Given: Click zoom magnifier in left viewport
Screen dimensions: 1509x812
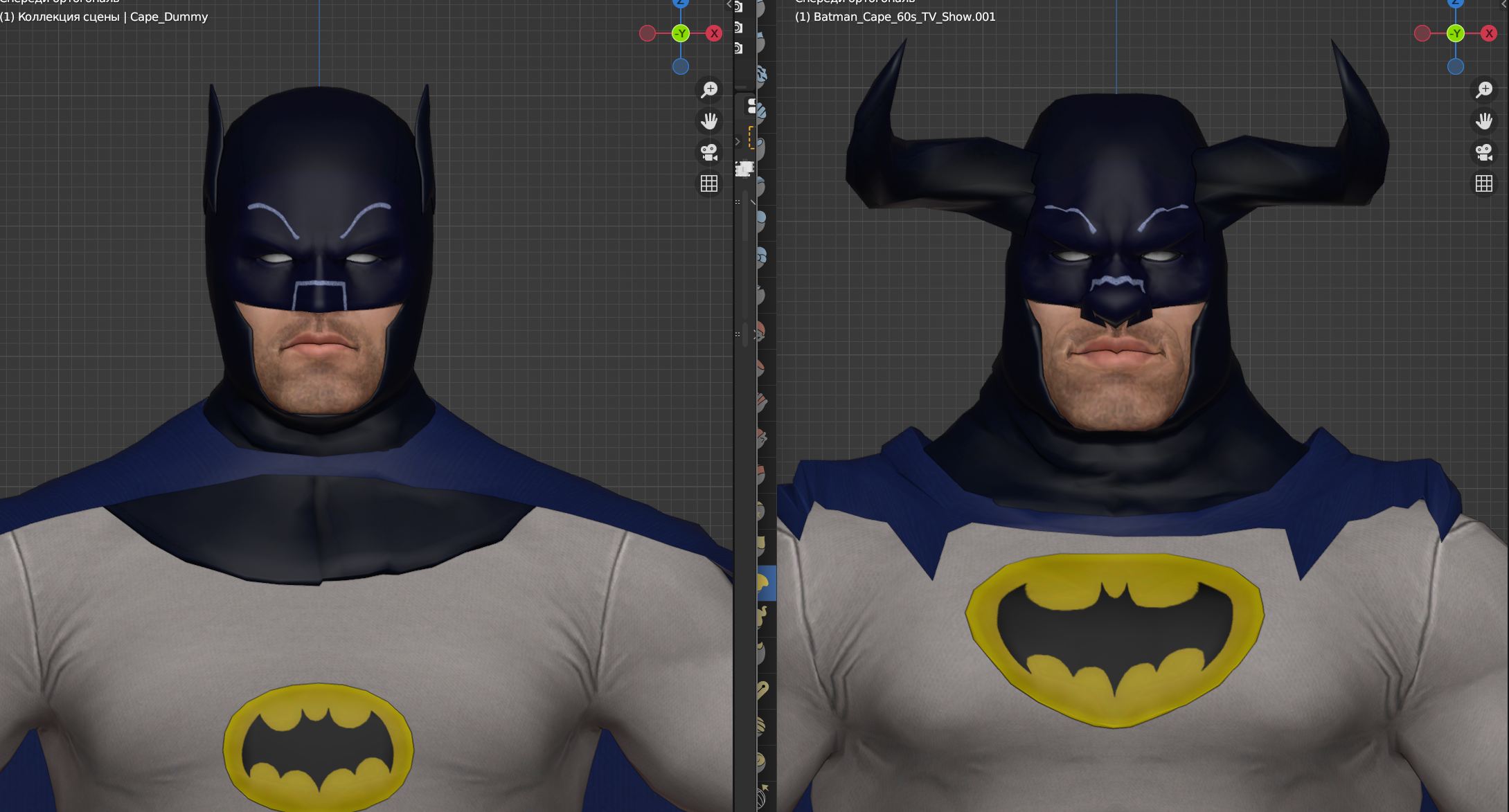Looking at the screenshot, I should pos(709,89).
